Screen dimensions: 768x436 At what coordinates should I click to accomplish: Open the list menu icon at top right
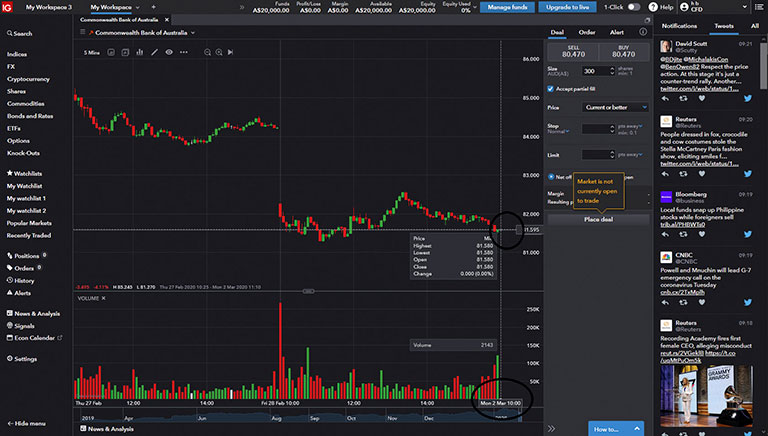coord(759,7)
